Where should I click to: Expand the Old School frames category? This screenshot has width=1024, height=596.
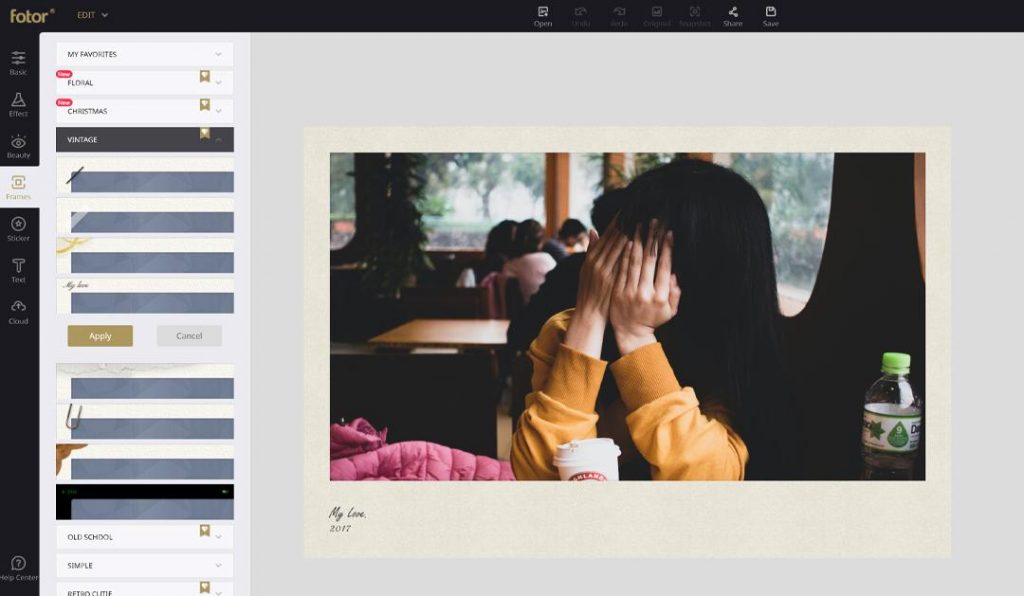pos(145,537)
